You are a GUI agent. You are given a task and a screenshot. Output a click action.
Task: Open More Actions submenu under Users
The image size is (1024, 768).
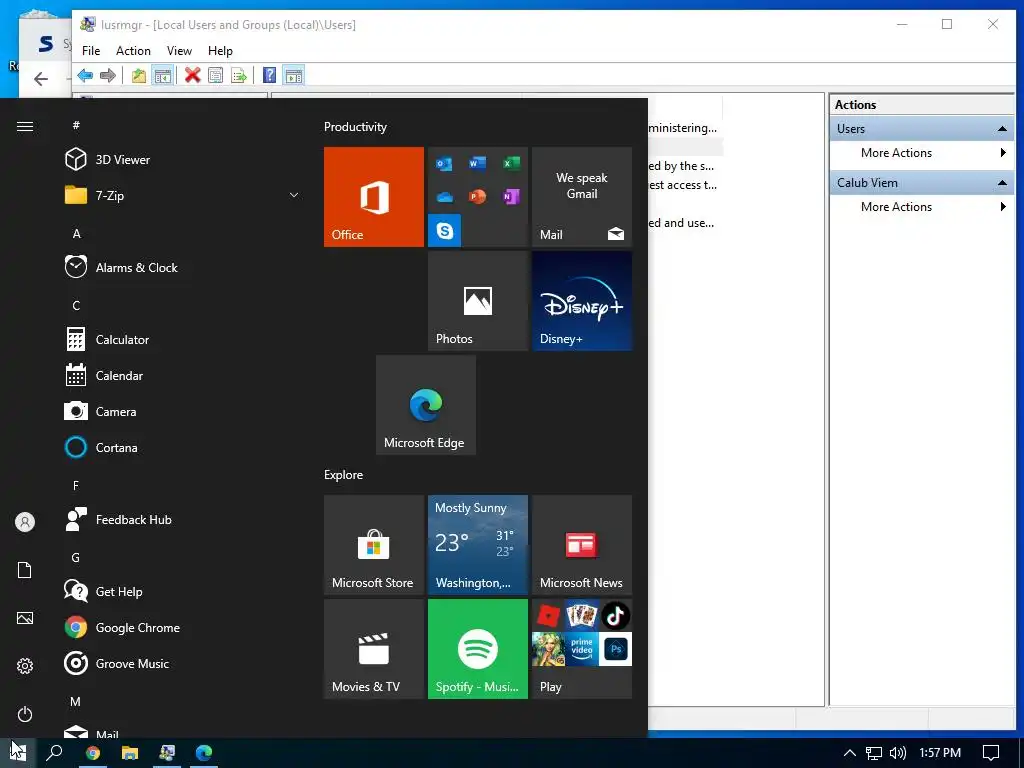click(x=922, y=153)
